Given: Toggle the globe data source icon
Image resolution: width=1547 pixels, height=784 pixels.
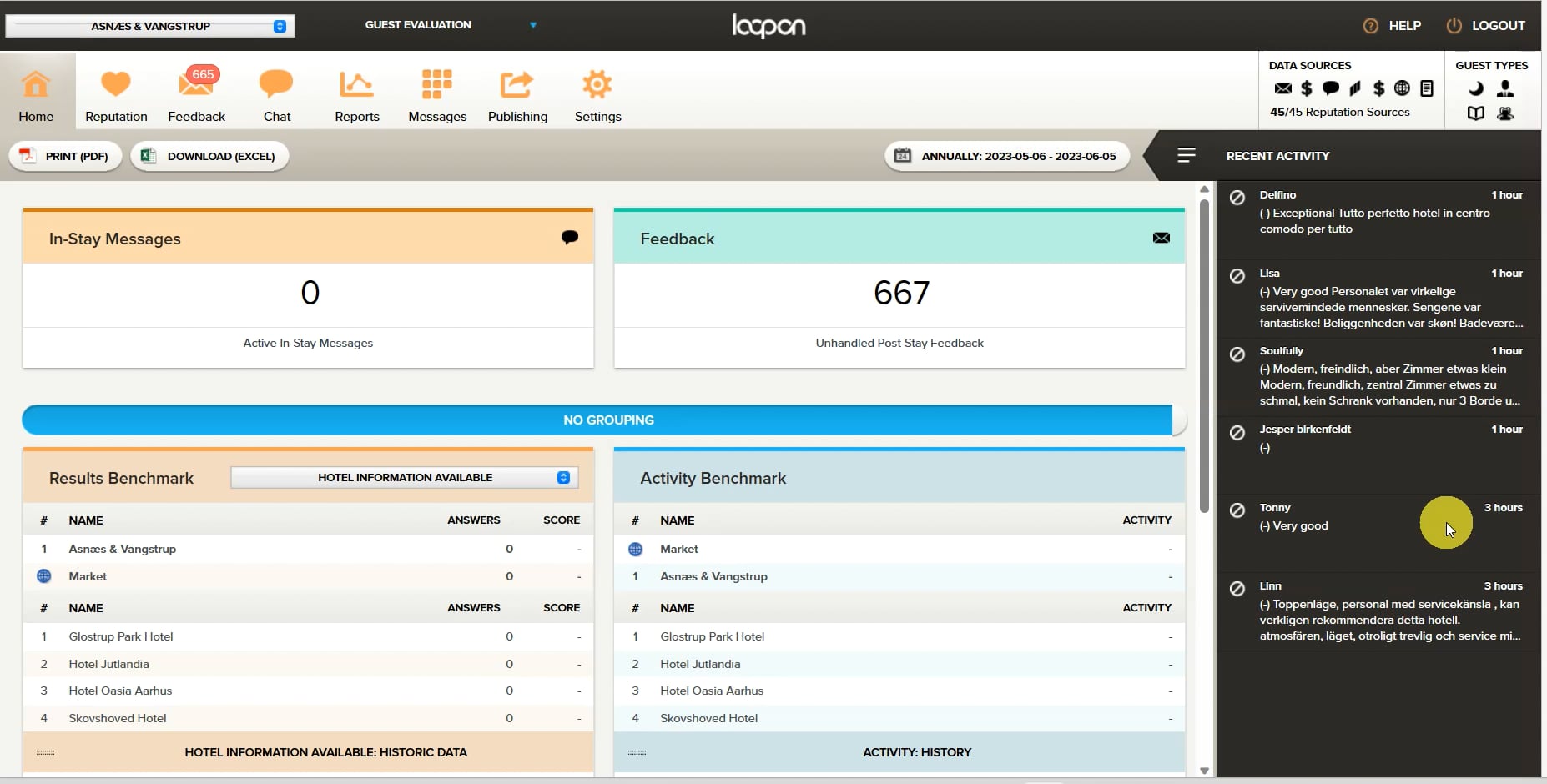Looking at the screenshot, I should click(1403, 88).
